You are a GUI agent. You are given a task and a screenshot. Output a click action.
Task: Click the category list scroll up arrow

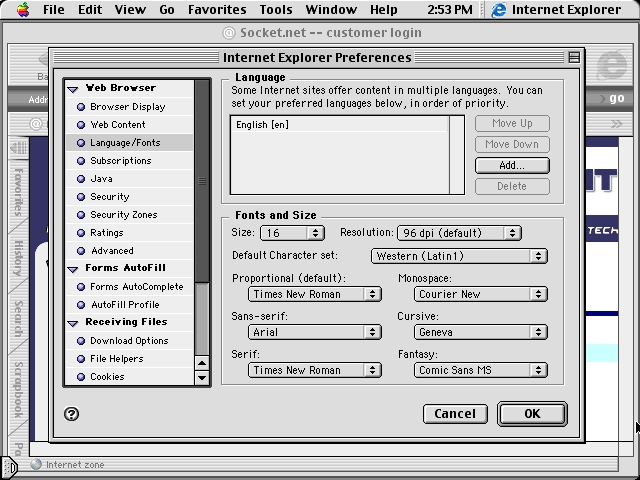pos(202,363)
